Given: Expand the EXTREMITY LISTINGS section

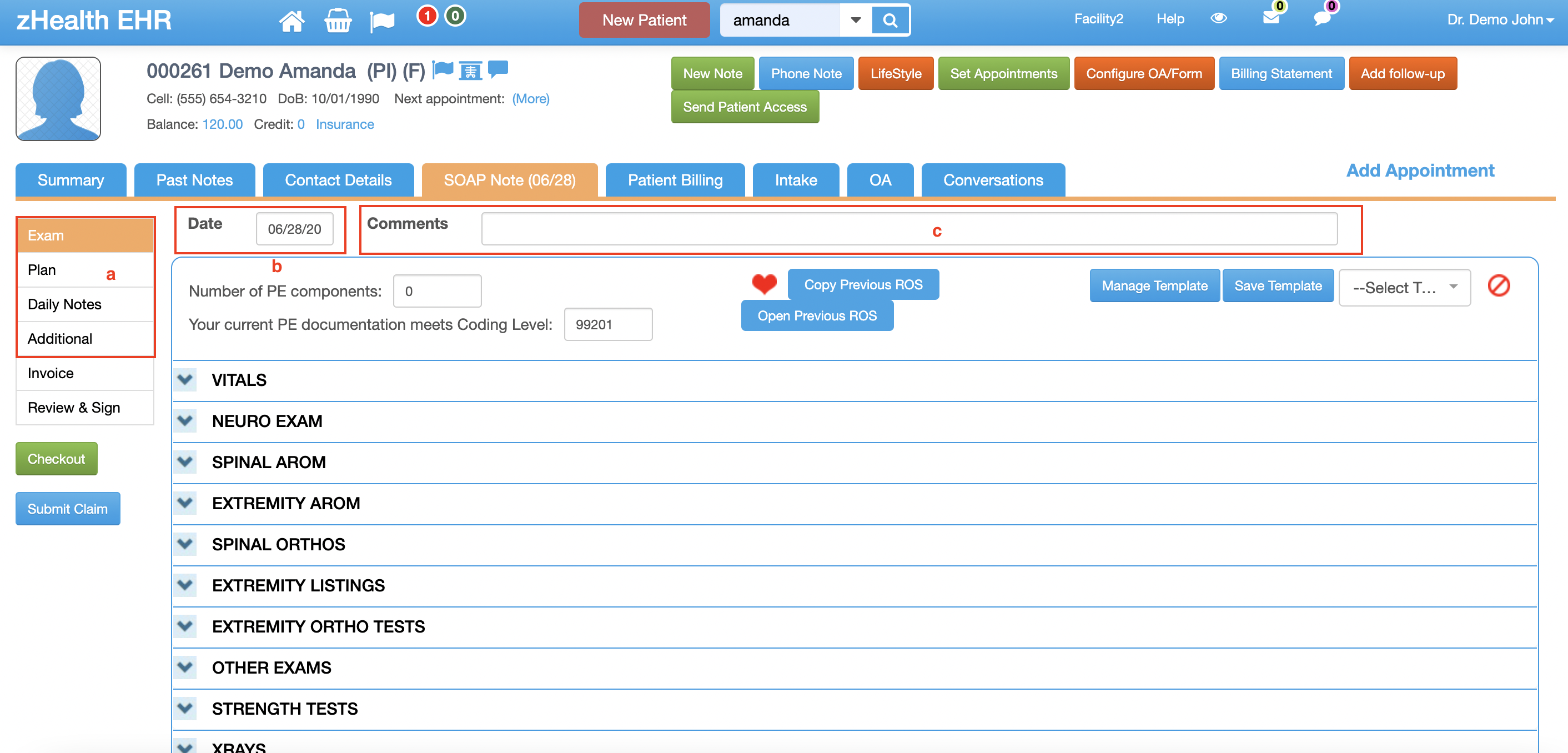Looking at the screenshot, I should [x=185, y=585].
